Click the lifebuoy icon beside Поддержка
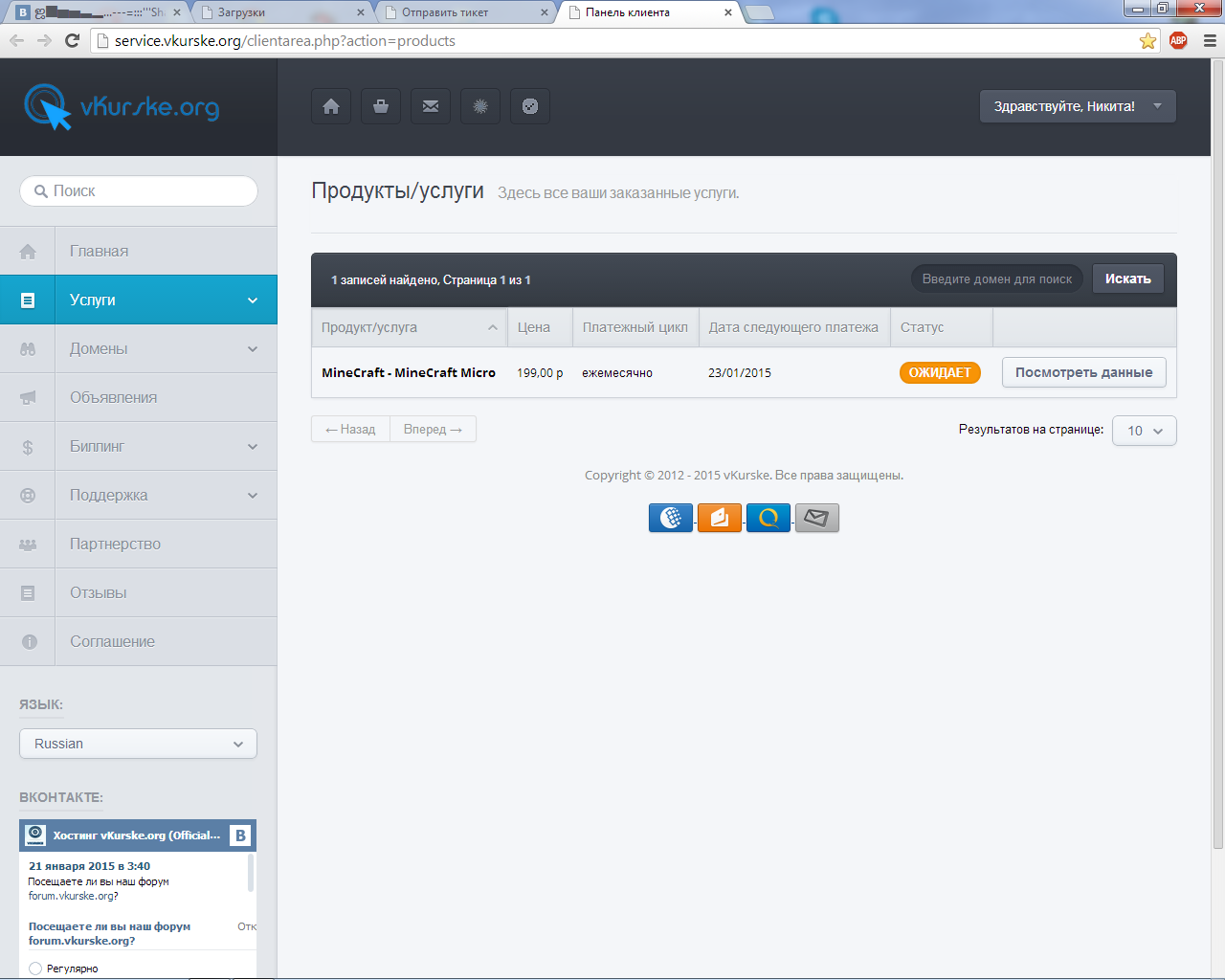1225x980 pixels. 28,496
